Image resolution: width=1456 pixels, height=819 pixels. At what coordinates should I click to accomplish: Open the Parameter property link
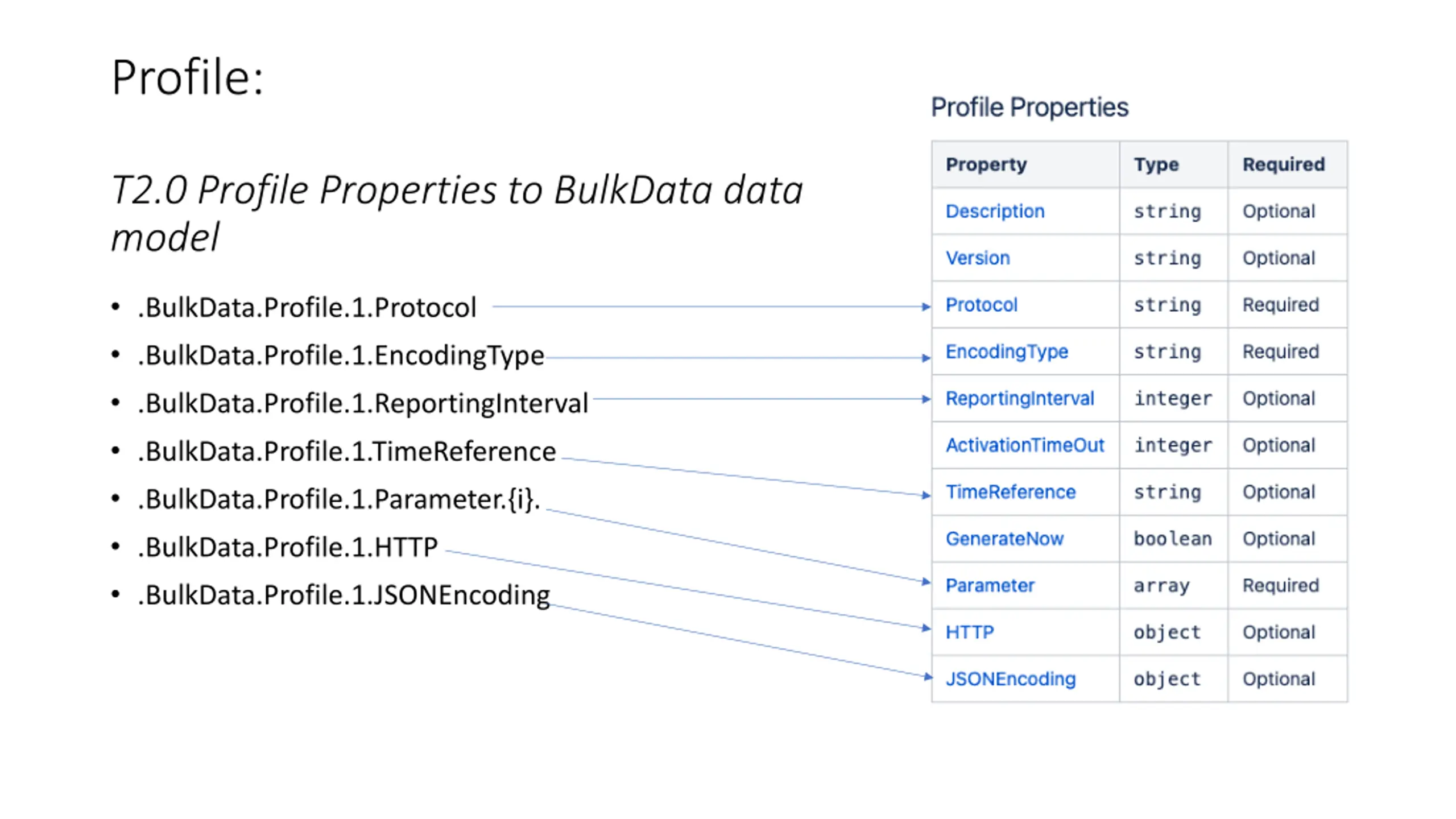(990, 585)
